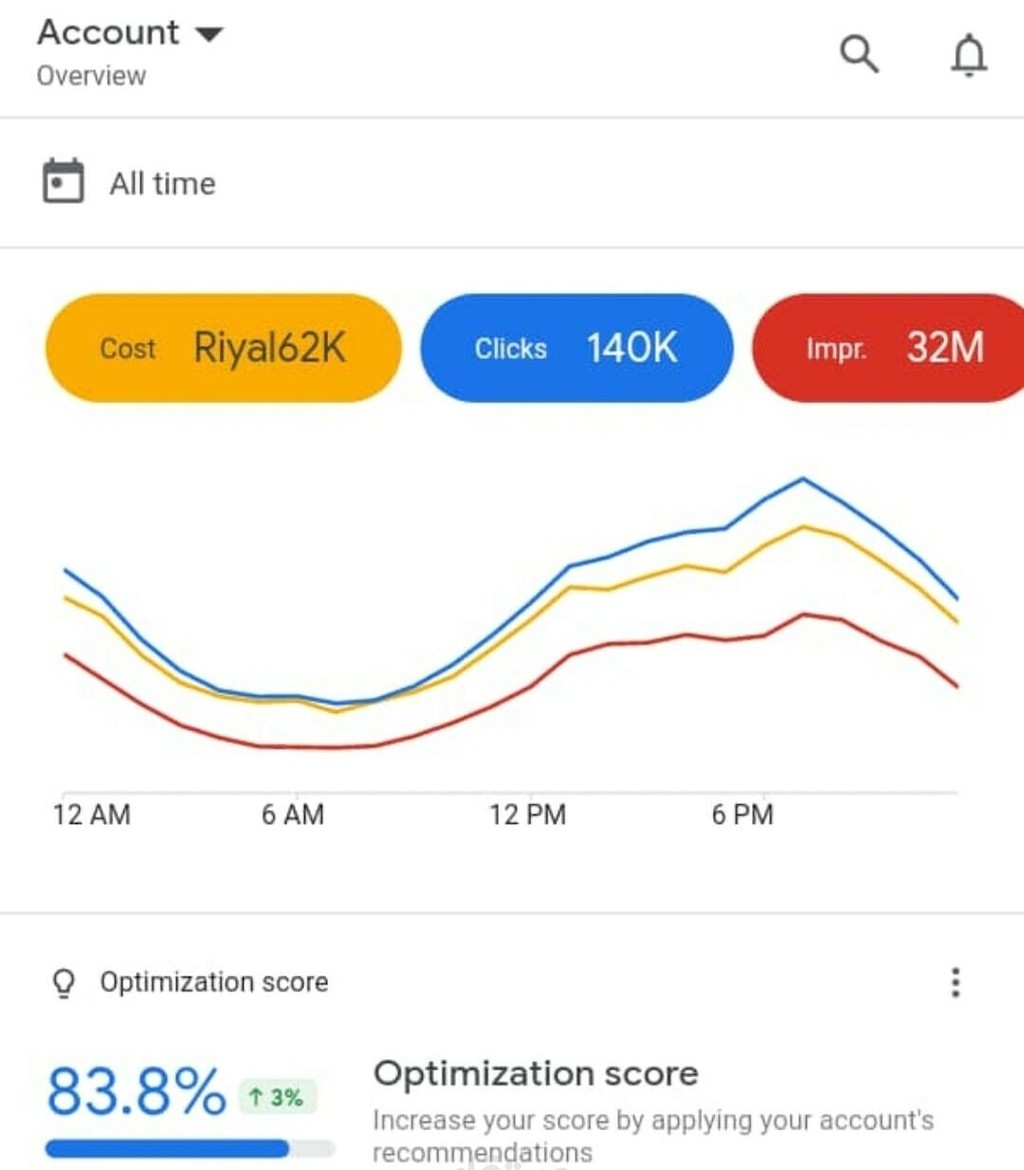The image size is (1024, 1170).
Task: Toggle the blue Clicks metric chip
Action: [576, 348]
